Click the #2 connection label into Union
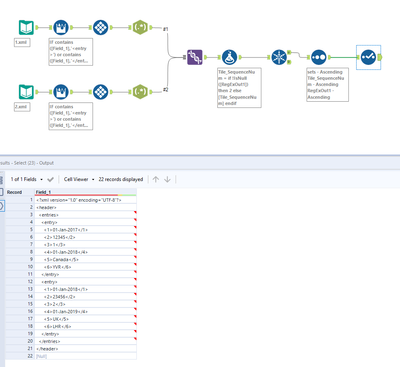Image resolution: width=400 pixels, height=367 pixels. (166, 90)
